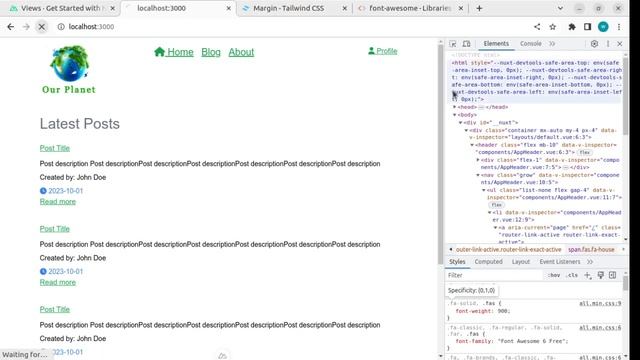
Task: Click the first post's clock date icon
Action: coord(43,191)
